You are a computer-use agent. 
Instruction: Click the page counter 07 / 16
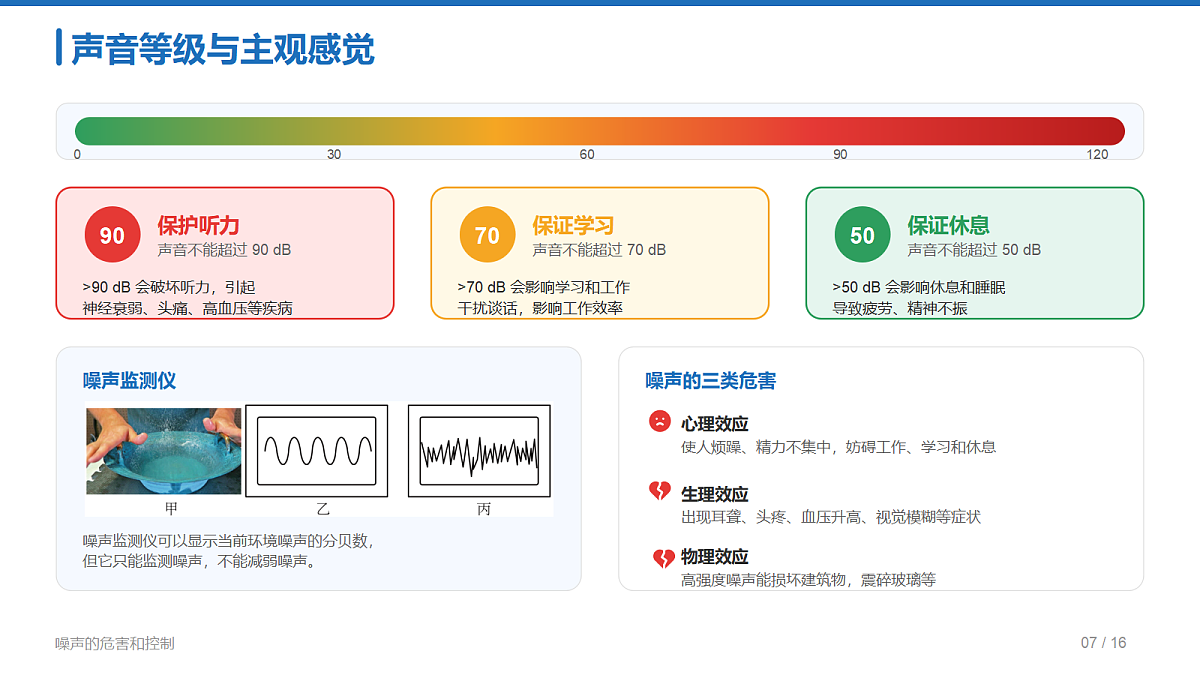1104,643
